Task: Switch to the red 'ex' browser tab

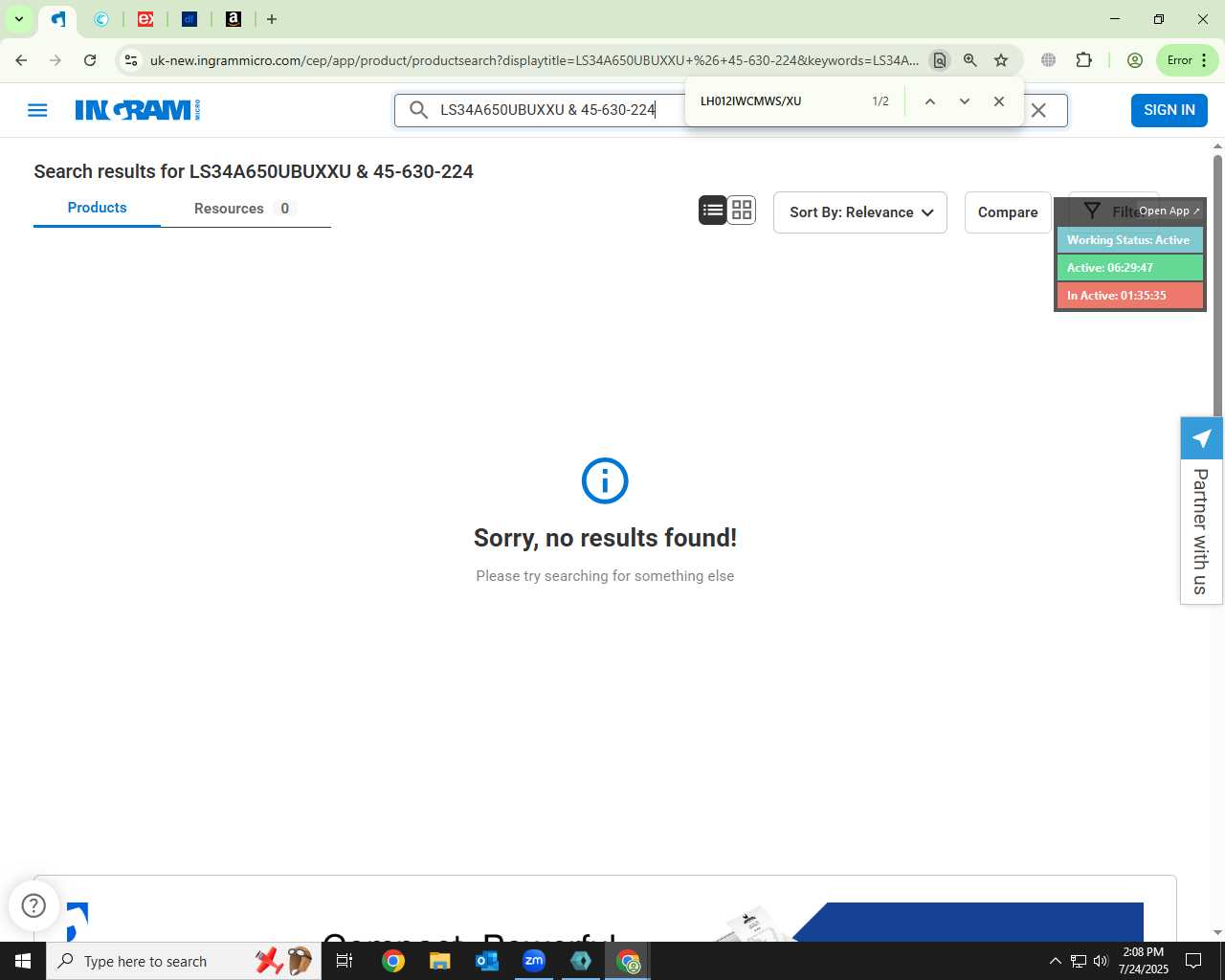Action: tap(145, 19)
